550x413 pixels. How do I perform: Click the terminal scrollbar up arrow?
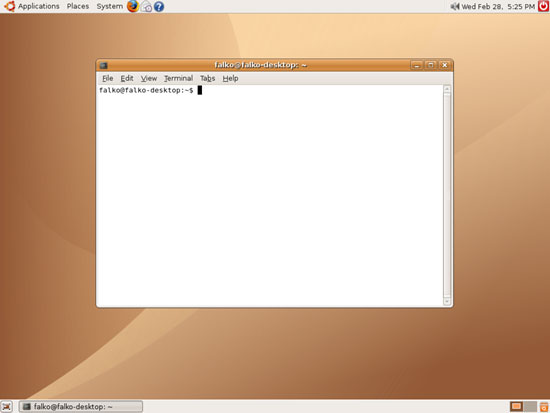pos(447,89)
